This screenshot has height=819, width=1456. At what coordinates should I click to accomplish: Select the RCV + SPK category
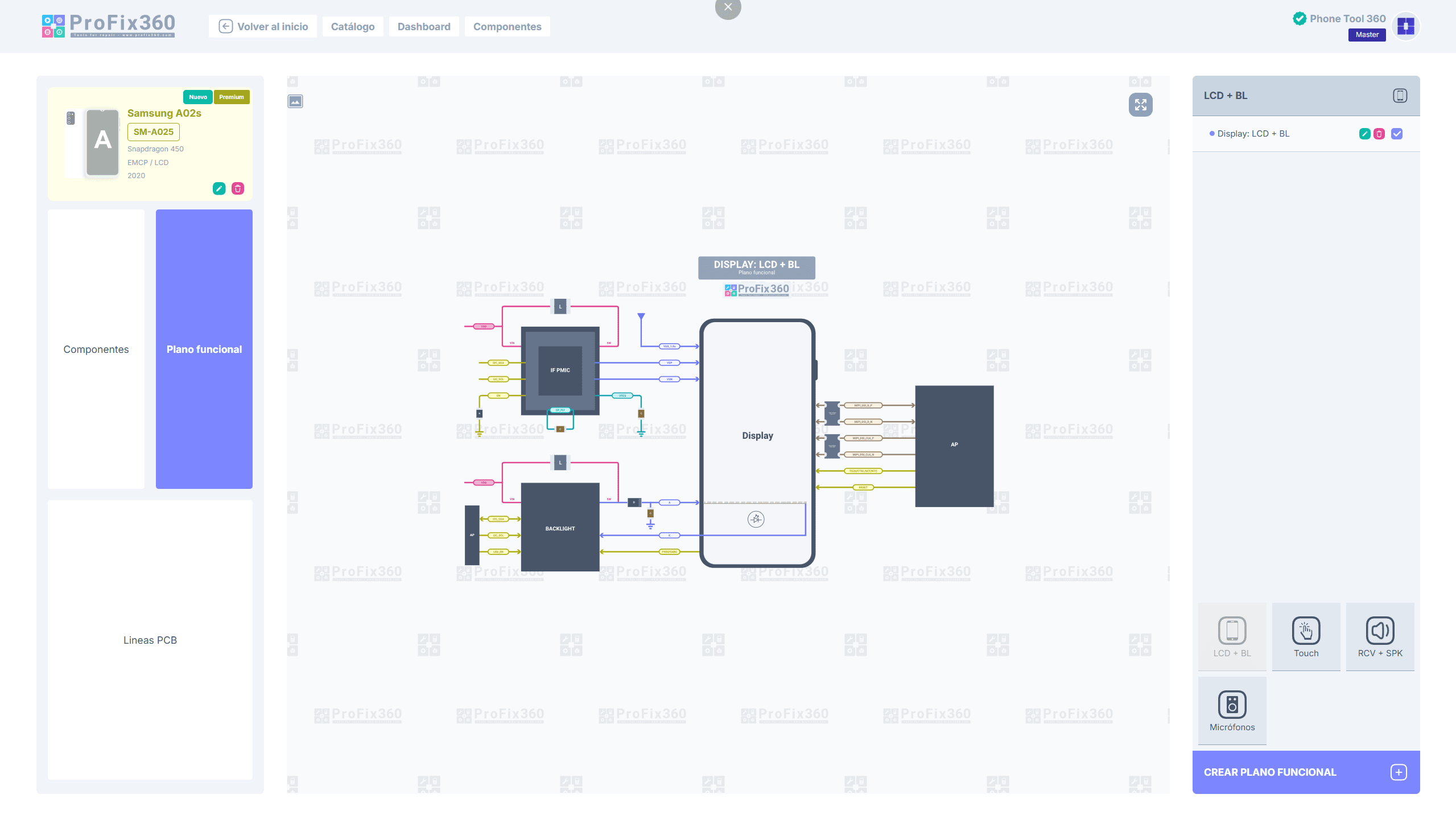[x=1380, y=636]
